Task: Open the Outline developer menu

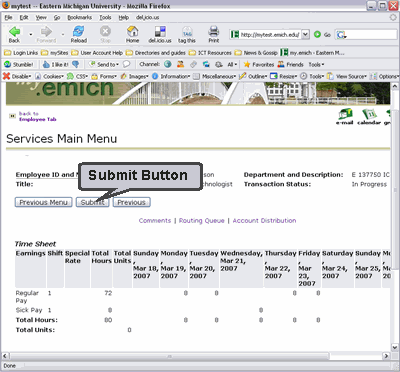Action: pos(254,76)
